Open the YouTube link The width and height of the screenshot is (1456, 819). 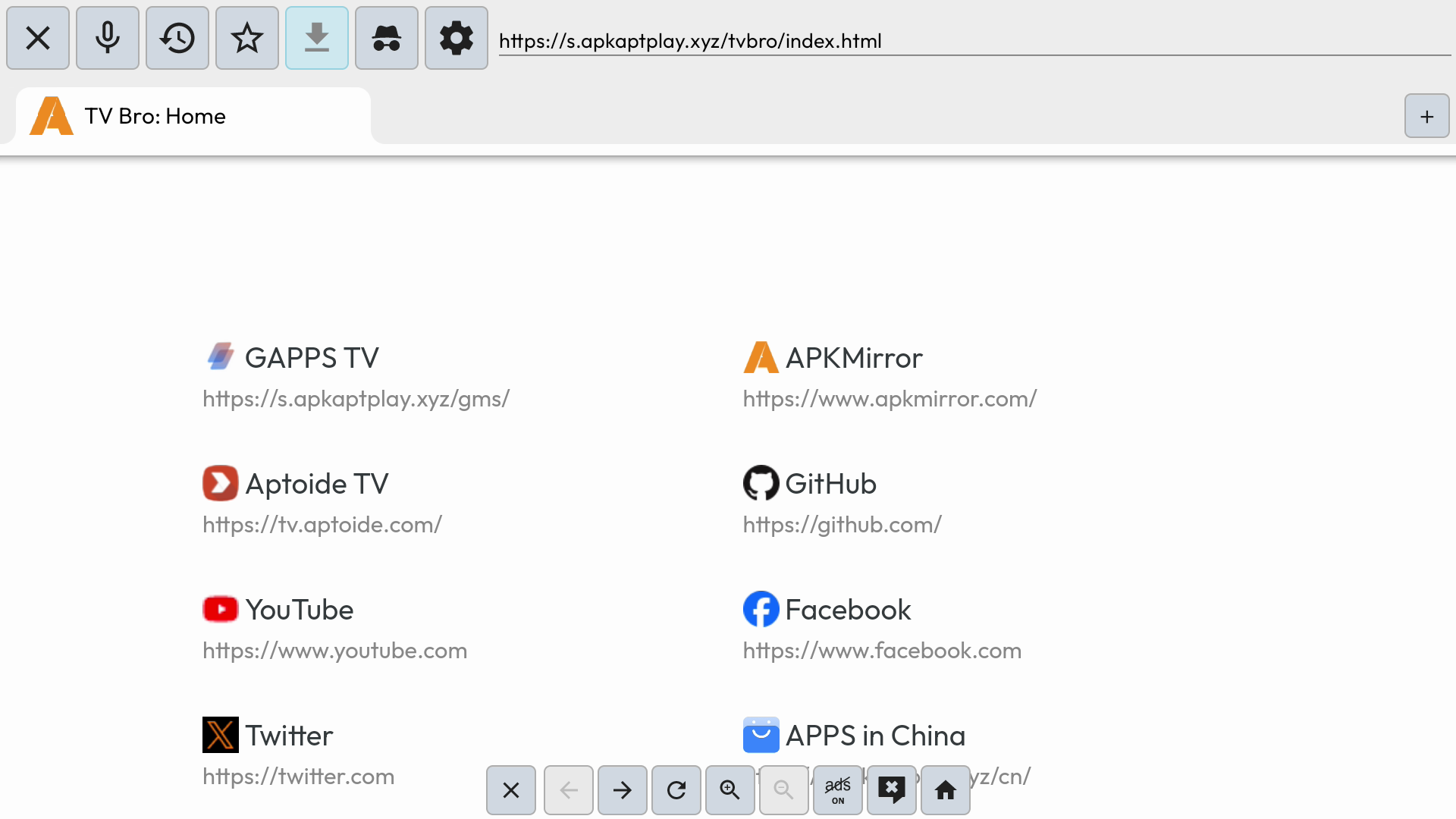point(300,609)
